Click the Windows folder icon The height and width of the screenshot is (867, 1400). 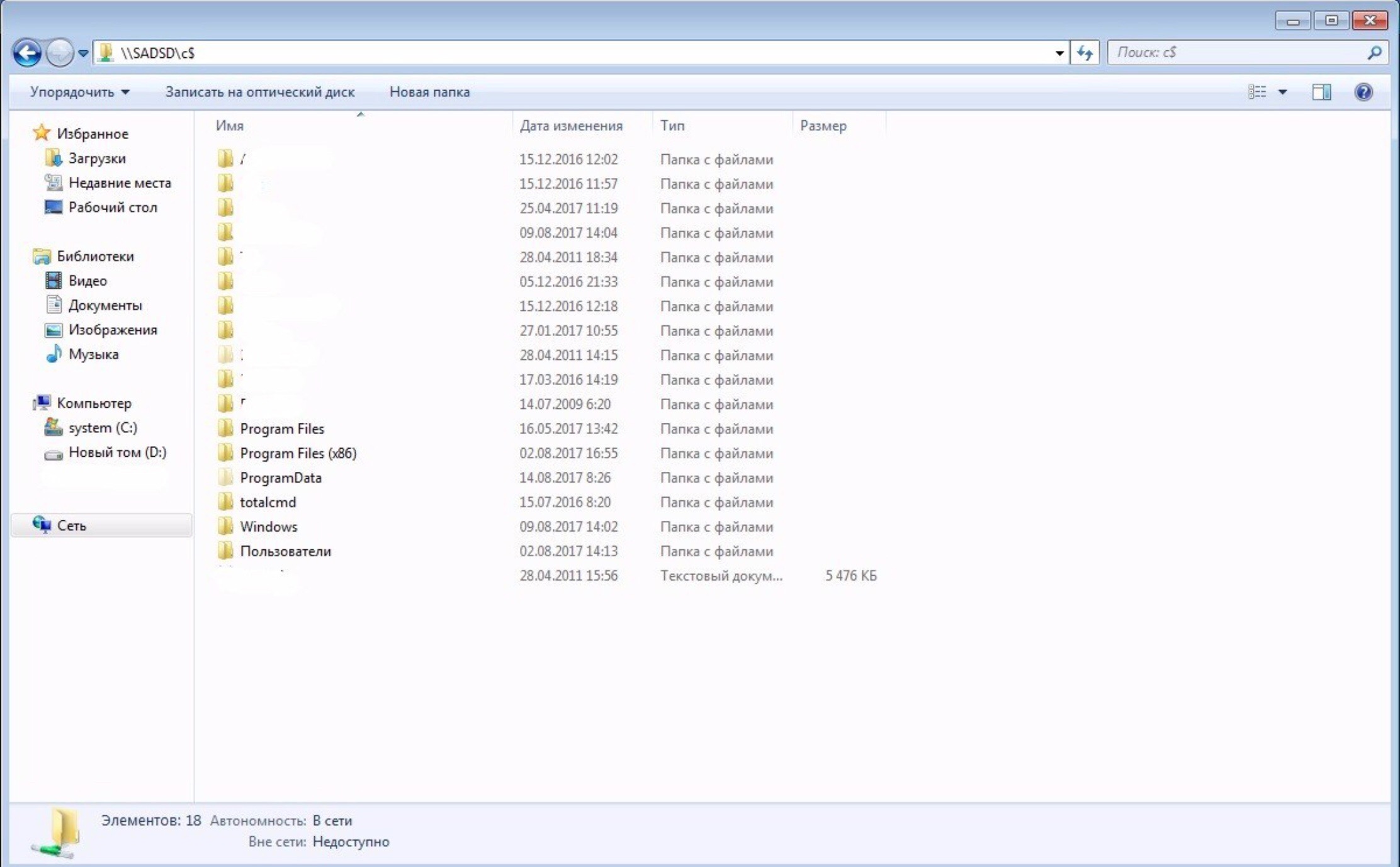225,526
